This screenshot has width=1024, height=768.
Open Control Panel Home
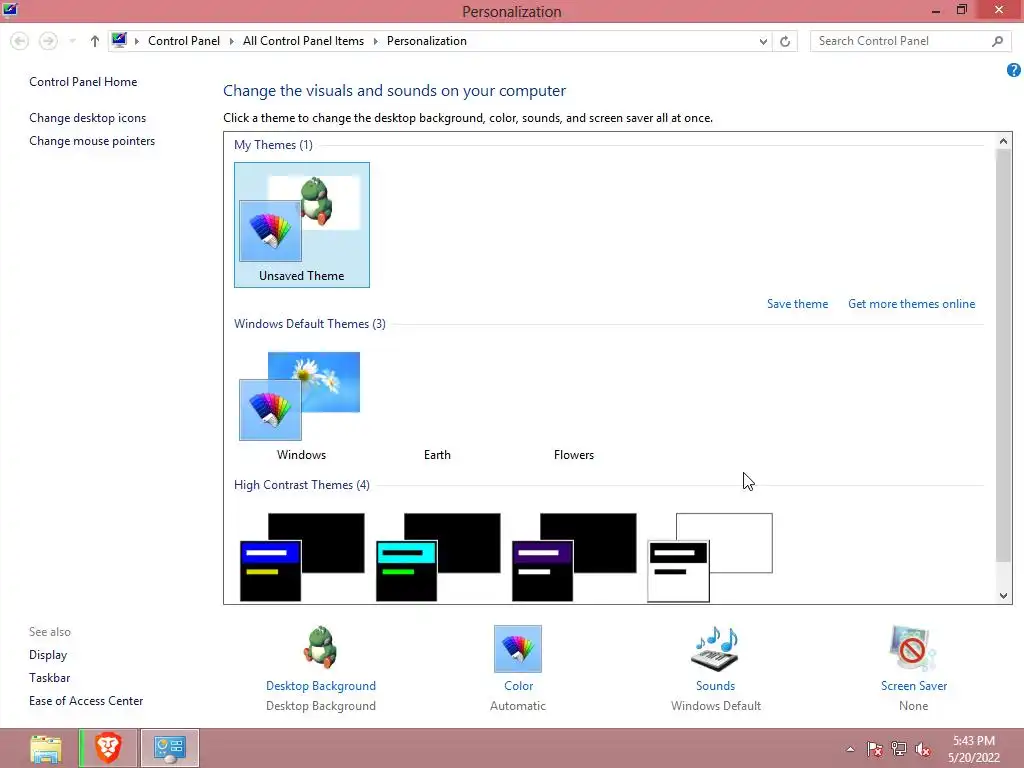pyautogui.click(x=83, y=82)
